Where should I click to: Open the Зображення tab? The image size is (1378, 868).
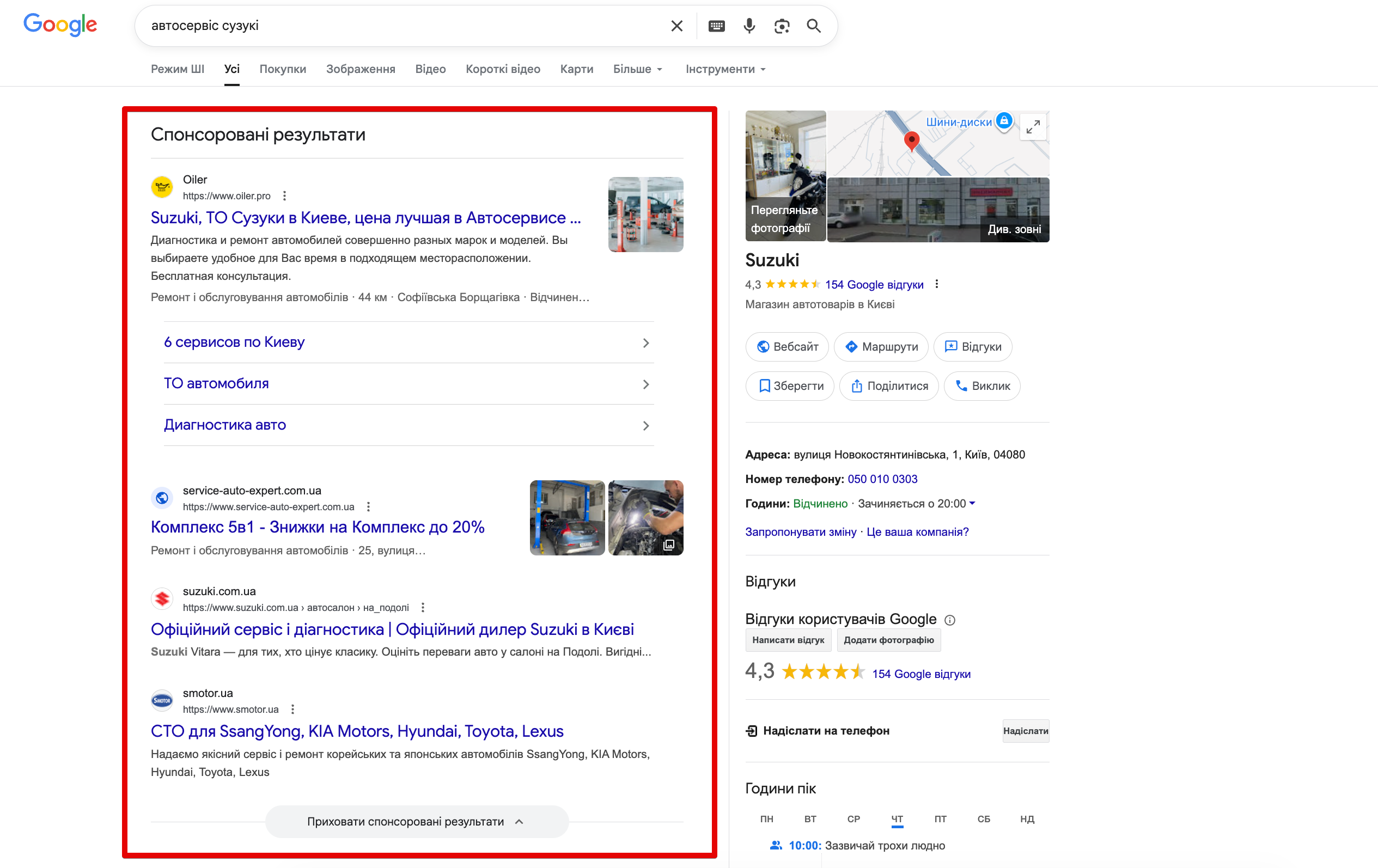[x=361, y=69]
